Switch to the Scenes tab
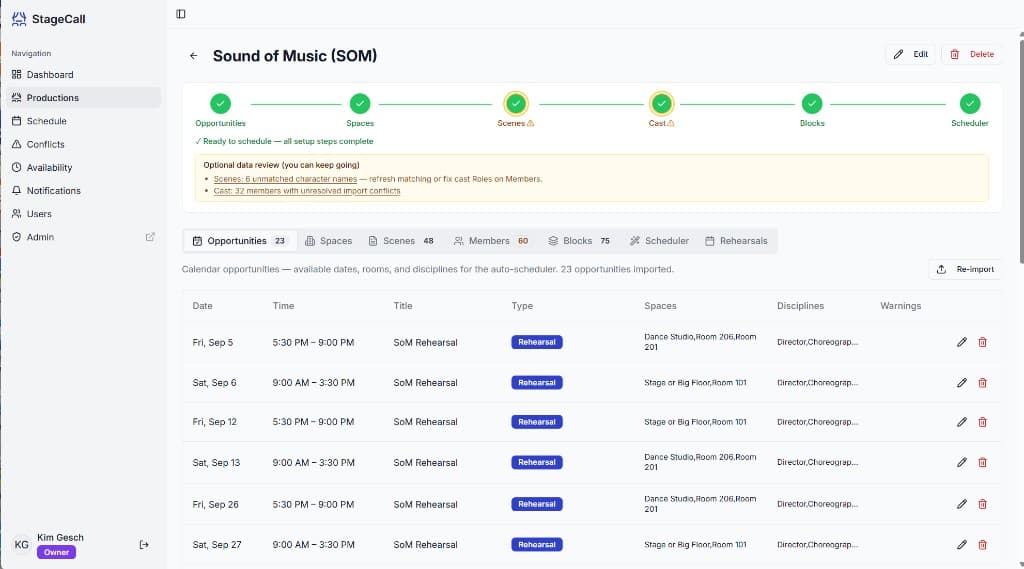1024x569 pixels. pos(401,241)
